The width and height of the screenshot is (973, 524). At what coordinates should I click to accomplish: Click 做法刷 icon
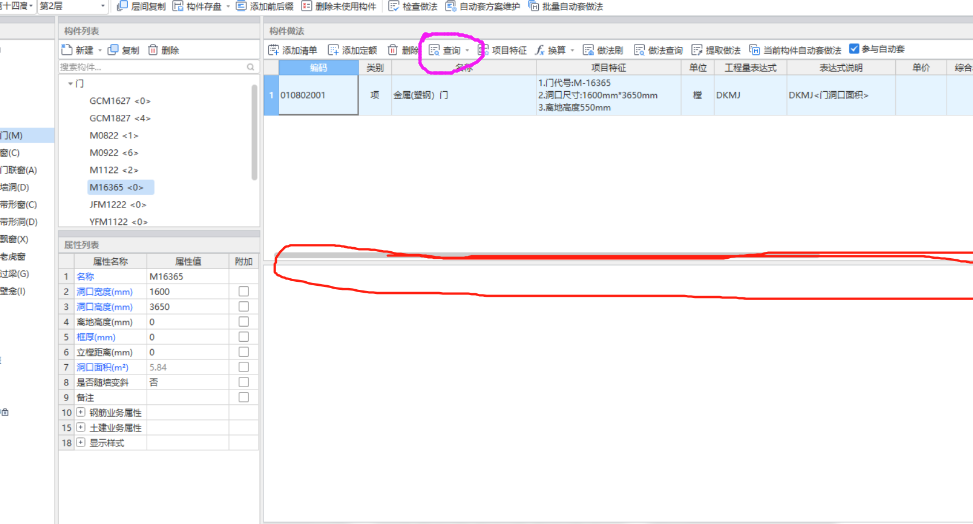coord(588,50)
